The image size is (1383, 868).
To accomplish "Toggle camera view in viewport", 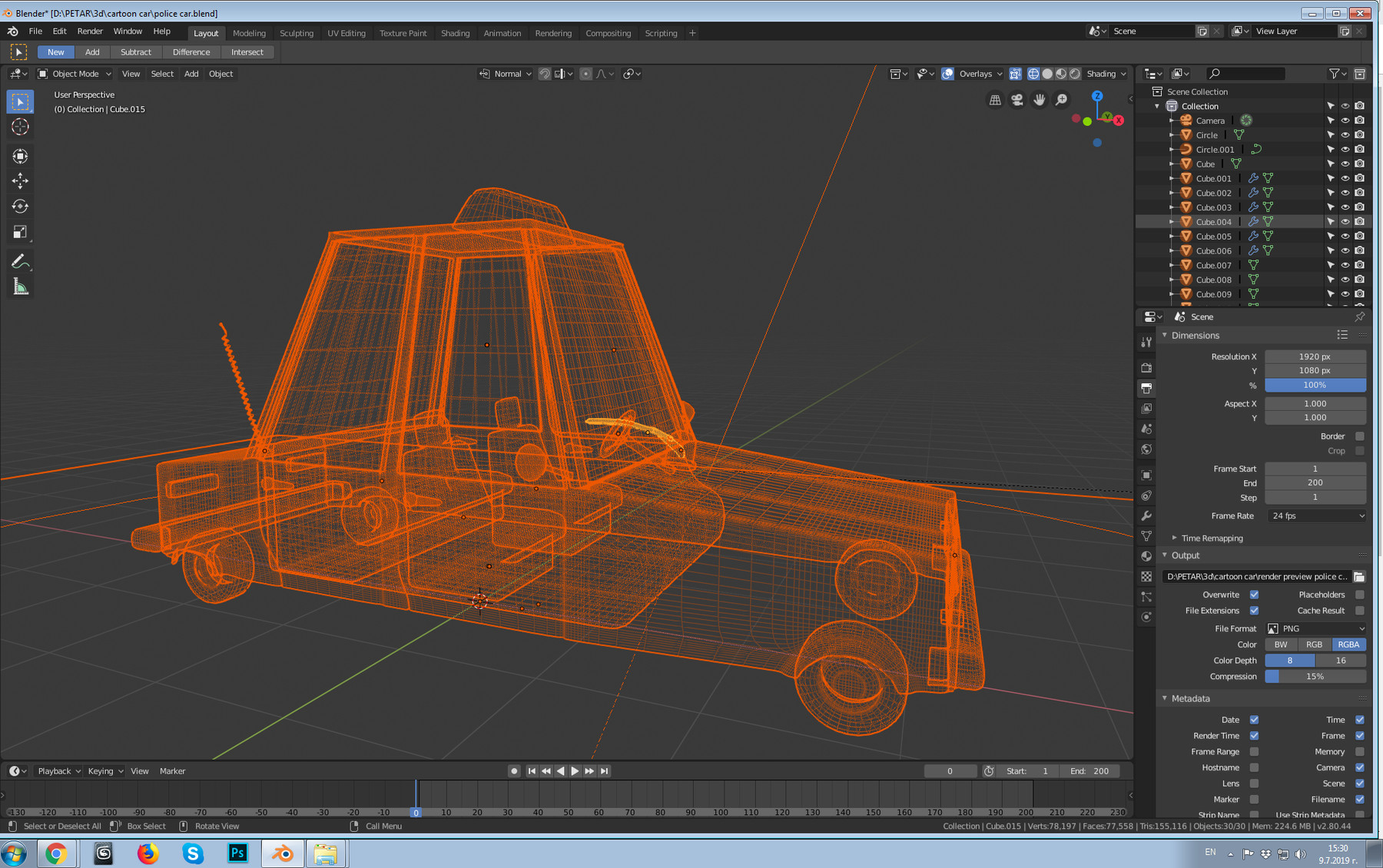I will [x=1017, y=100].
